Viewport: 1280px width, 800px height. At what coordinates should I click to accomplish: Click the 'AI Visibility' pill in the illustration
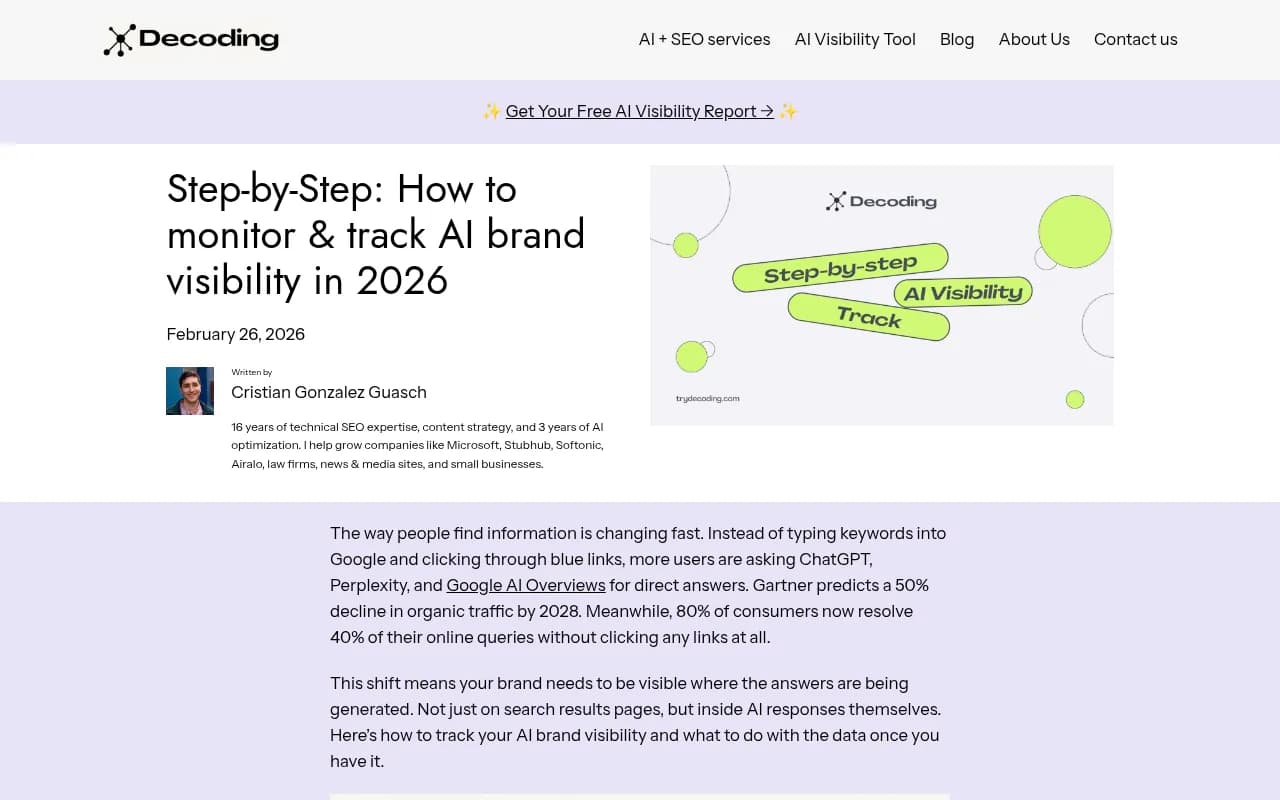(x=962, y=292)
